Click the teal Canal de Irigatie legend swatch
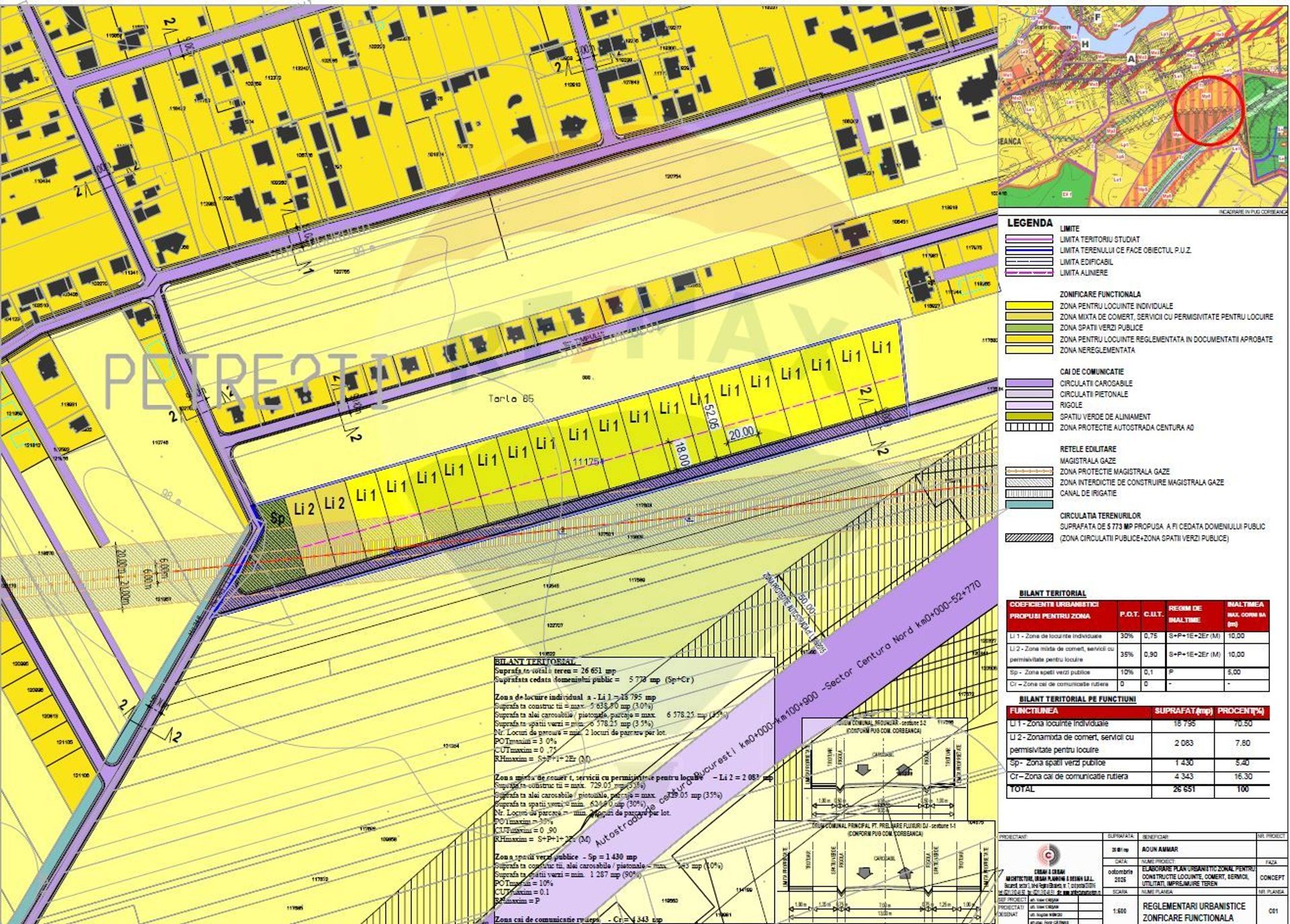 point(1028,504)
